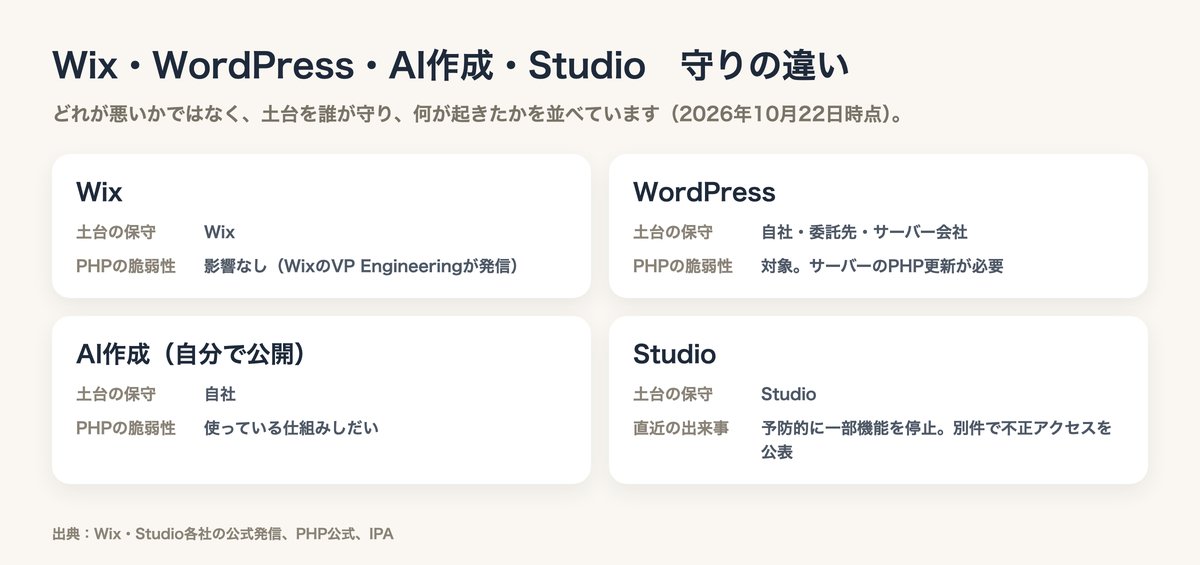Image resolution: width=1200 pixels, height=565 pixels.
Task: Click 対象。サーバーのPHP更新が必要 text
Action: click(882, 266)
